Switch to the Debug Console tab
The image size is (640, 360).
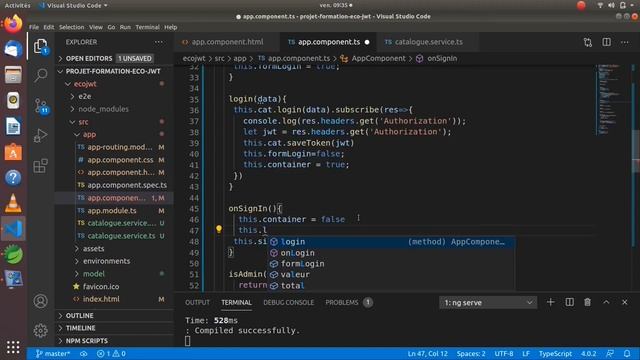[x=289, y=302]
